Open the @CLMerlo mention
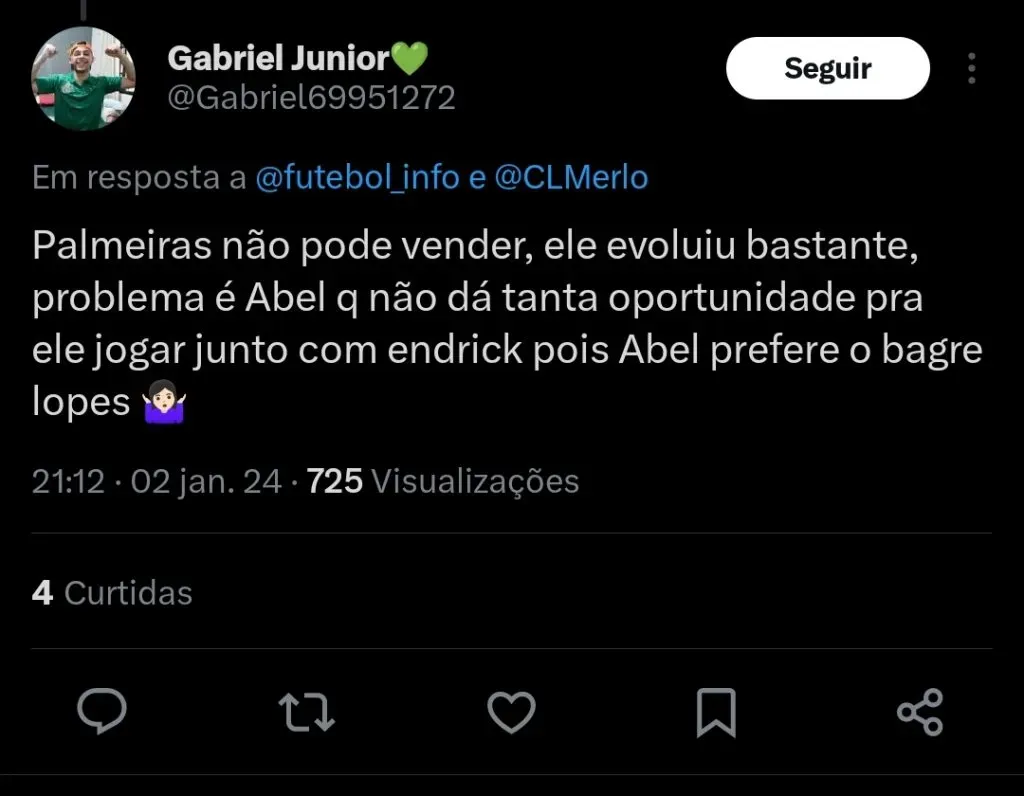The width and height of the screenshot is (1024, 796). [x=572, y=178]
